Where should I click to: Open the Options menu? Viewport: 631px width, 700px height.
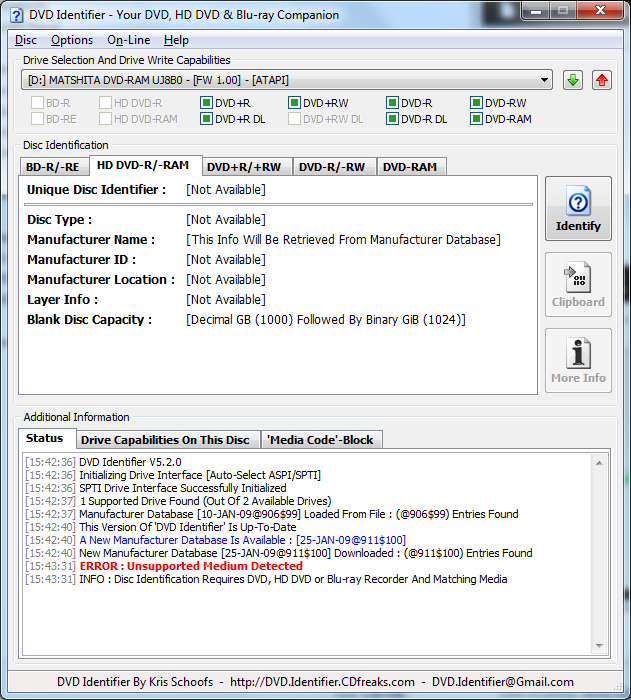[72, 40]
